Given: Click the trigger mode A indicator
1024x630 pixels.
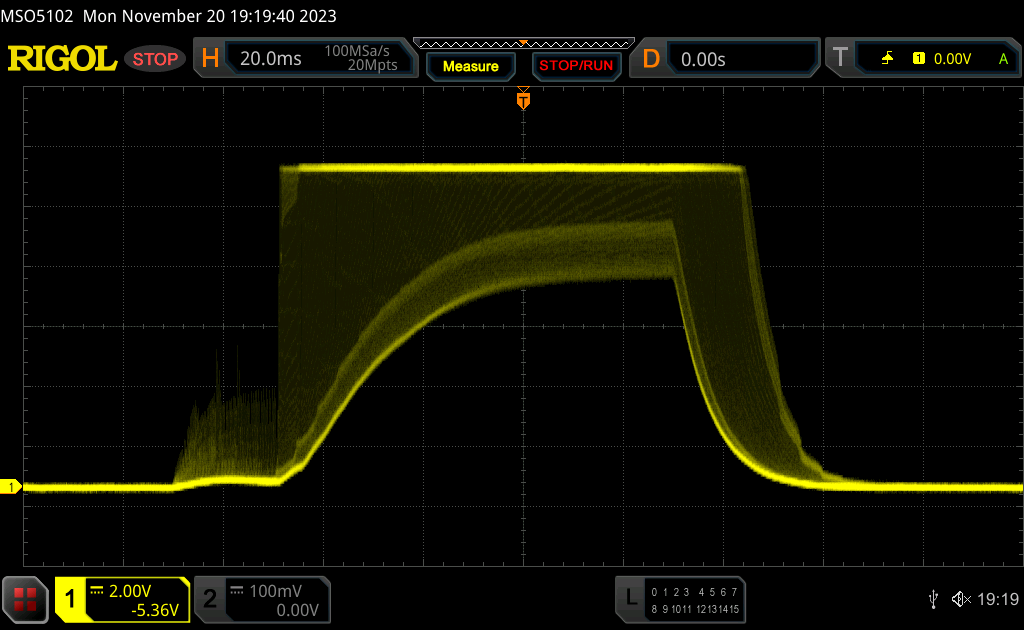Looking at the screenshot, I should [1003, 59].
